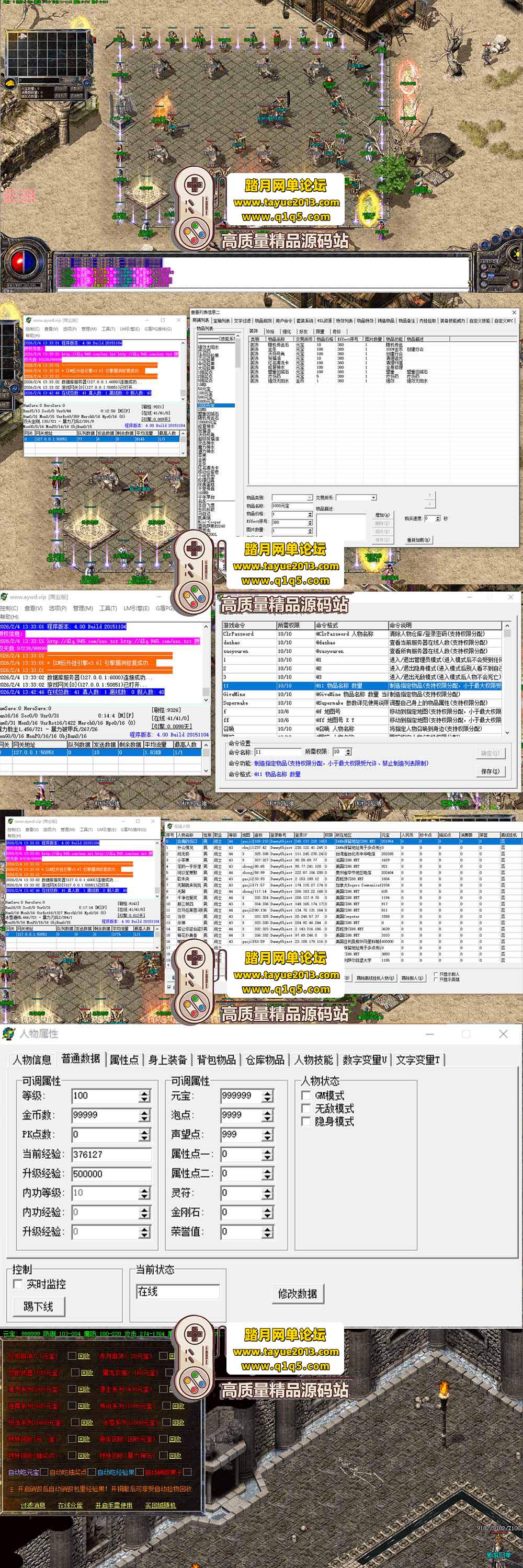This screenshot has width=523, height=1568.
Task: Open the 选项(P) menu in server window
Action: click(57, 608)
